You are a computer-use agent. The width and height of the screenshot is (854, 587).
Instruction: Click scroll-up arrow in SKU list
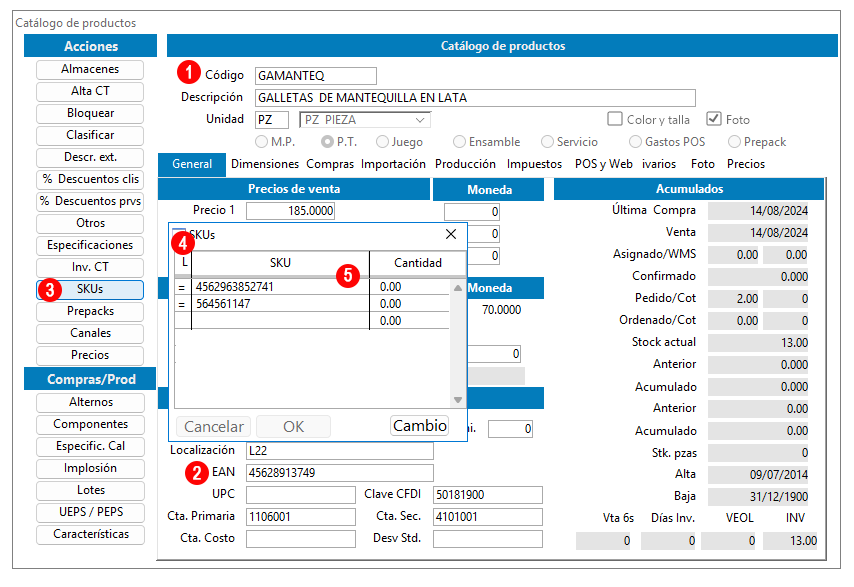tap(458, 288)
